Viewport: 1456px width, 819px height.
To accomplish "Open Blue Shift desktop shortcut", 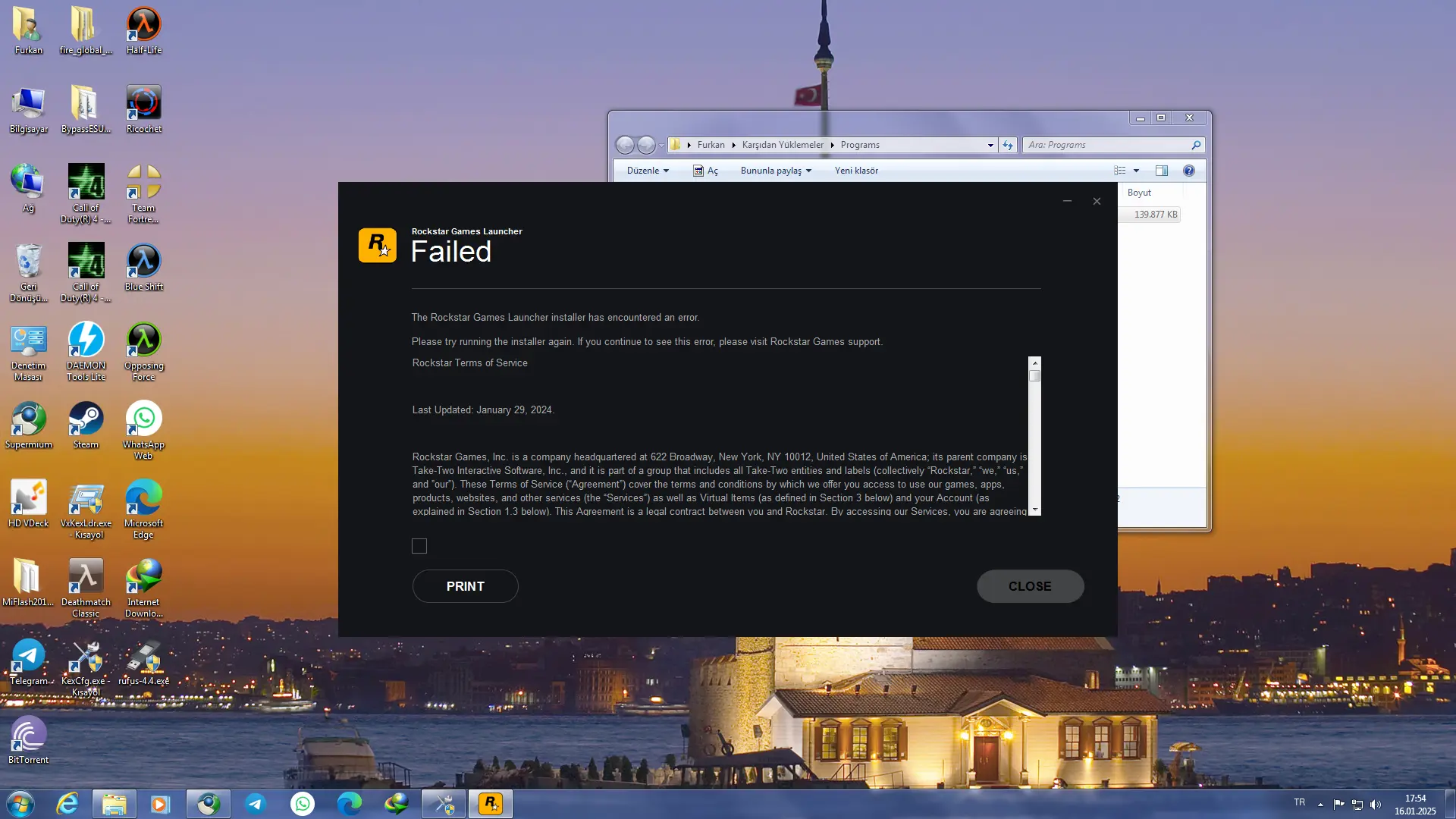I will (143, 268).
